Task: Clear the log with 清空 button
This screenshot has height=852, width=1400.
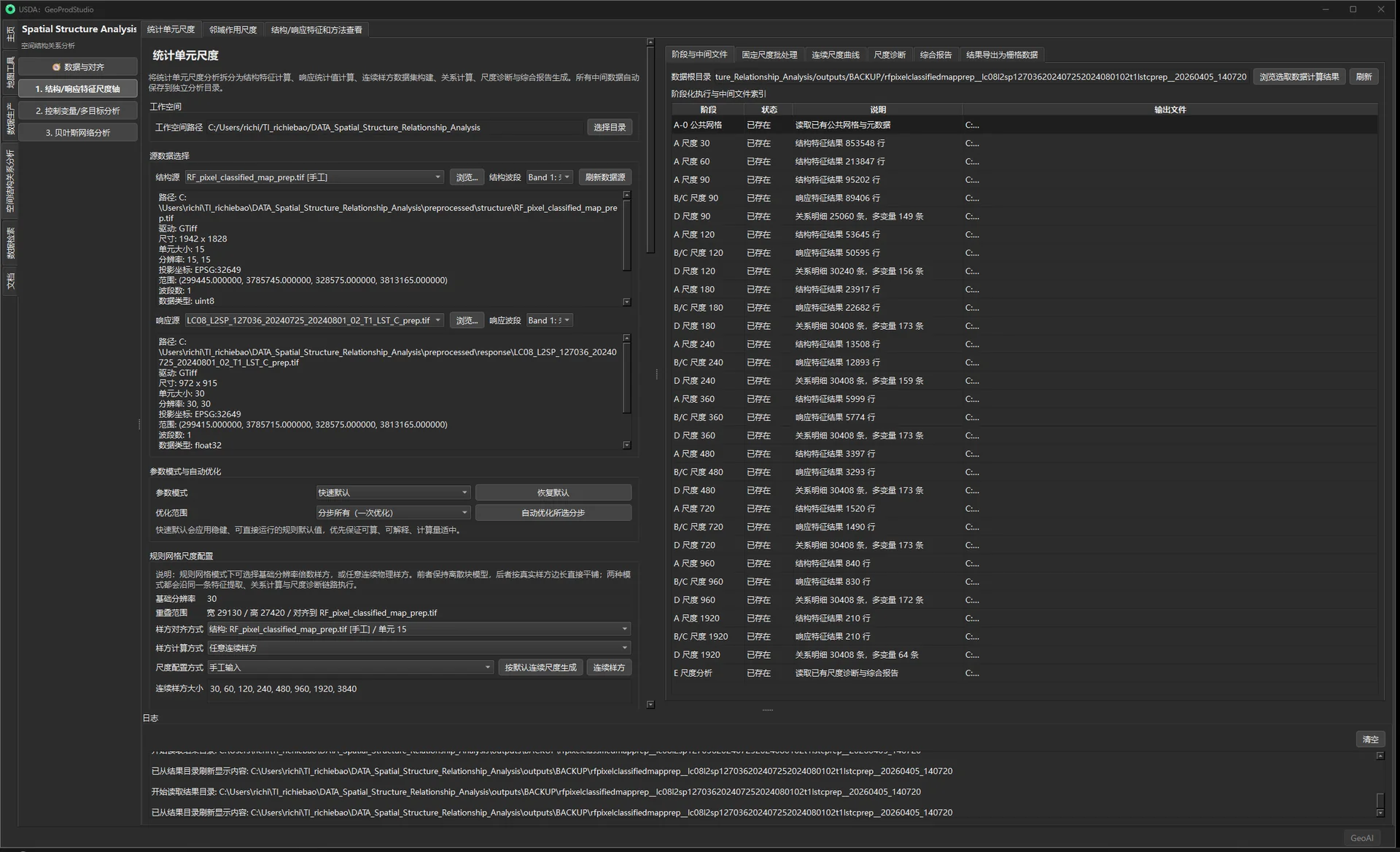Action: pos(1370,740)
